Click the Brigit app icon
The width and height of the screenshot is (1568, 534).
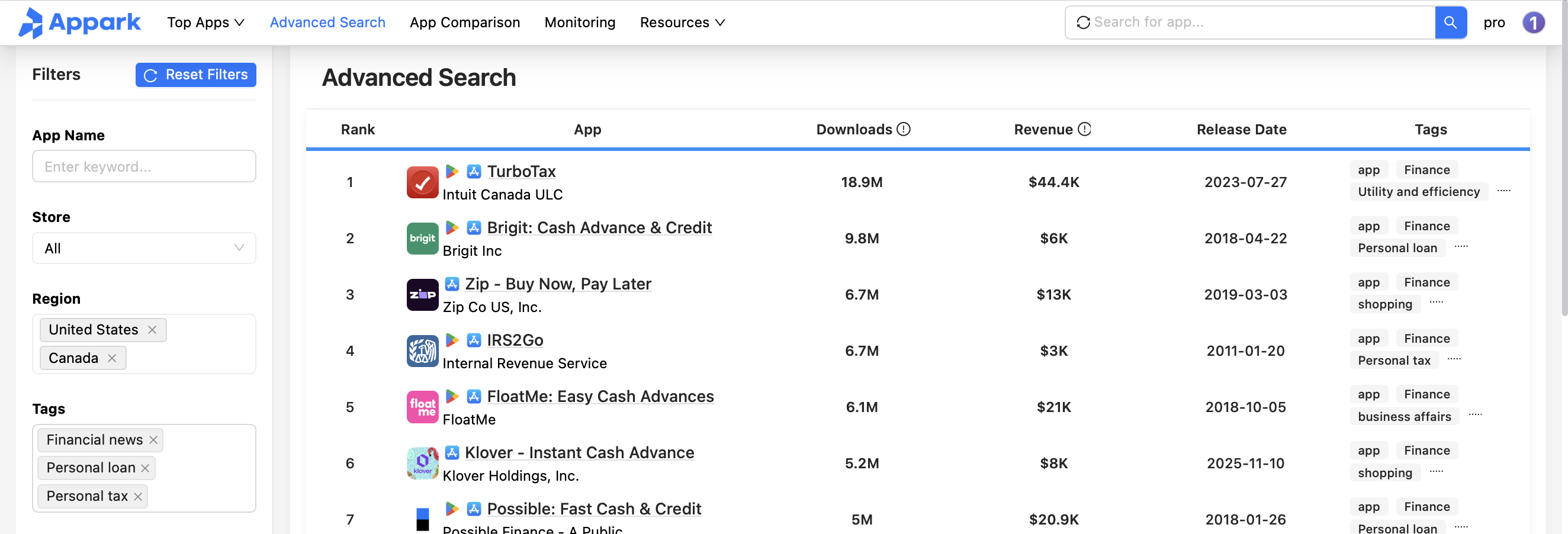(x=422, y=238)
